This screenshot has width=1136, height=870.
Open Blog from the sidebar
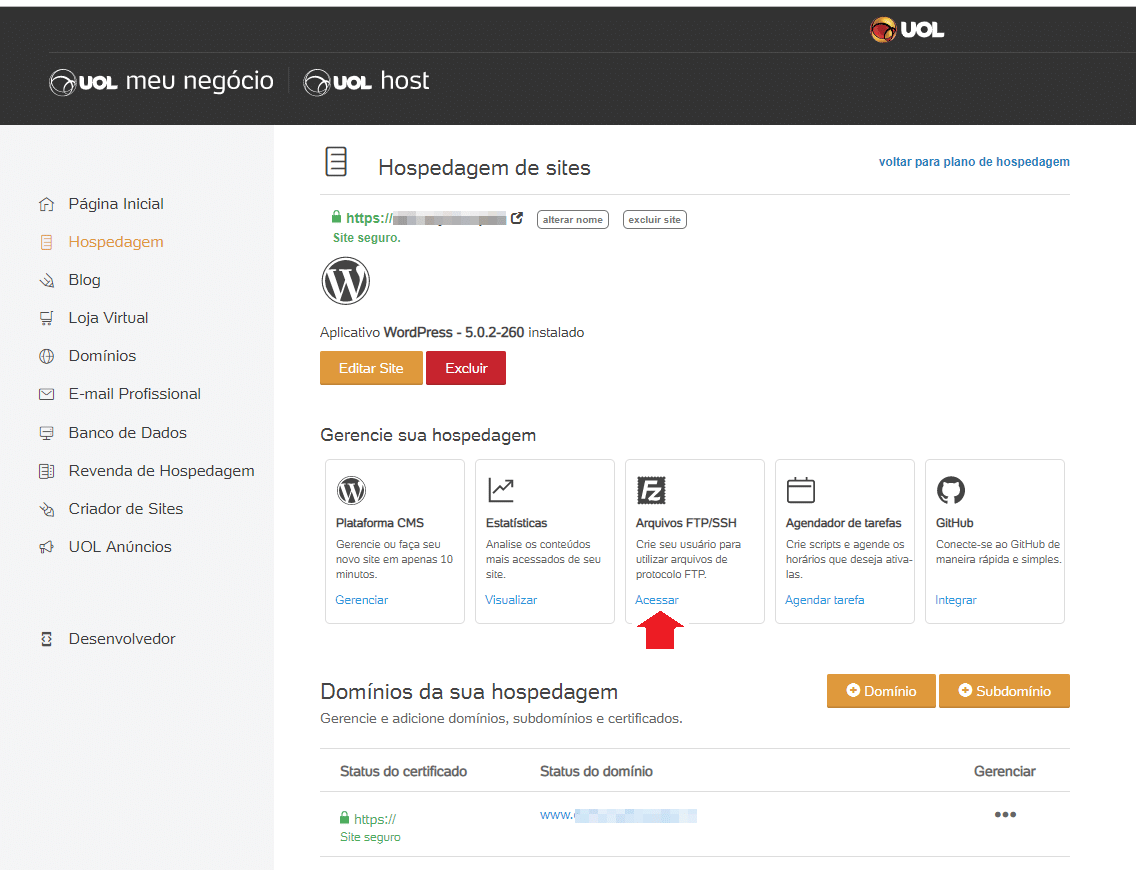pos(85,280)
